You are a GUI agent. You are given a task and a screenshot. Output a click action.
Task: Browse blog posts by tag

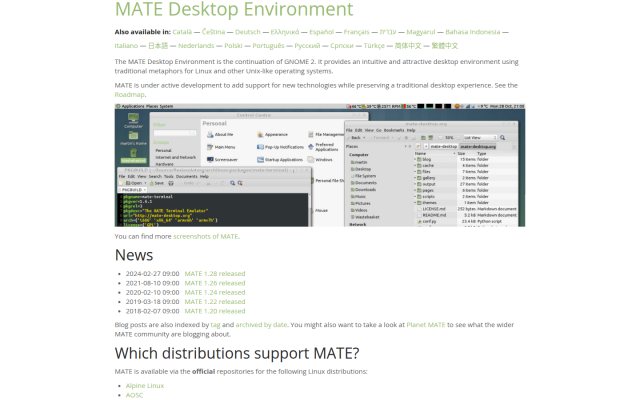[215, 325]
